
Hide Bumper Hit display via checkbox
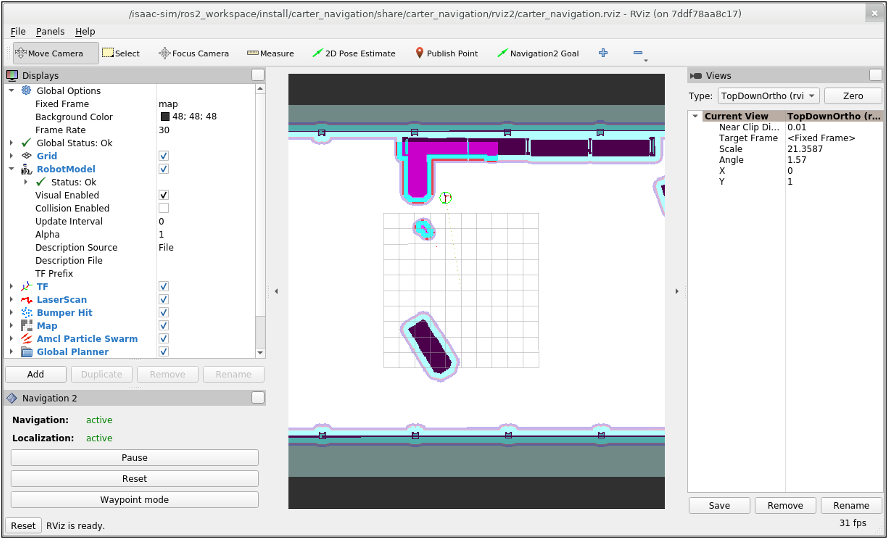[163, 312]
